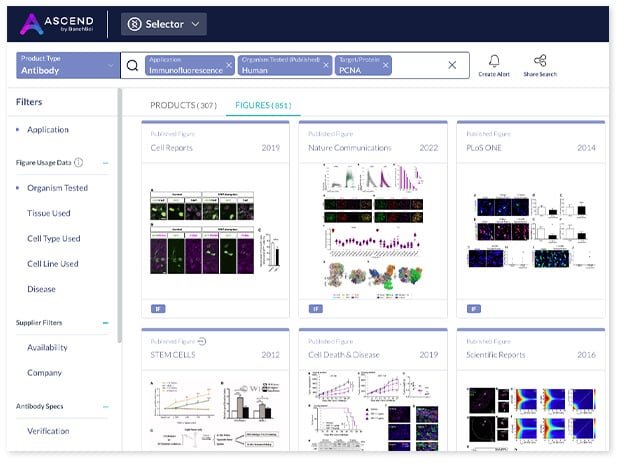Collapse the Supplier Filters section
Viewport: 630px width, 470px height.
[105, 323]
